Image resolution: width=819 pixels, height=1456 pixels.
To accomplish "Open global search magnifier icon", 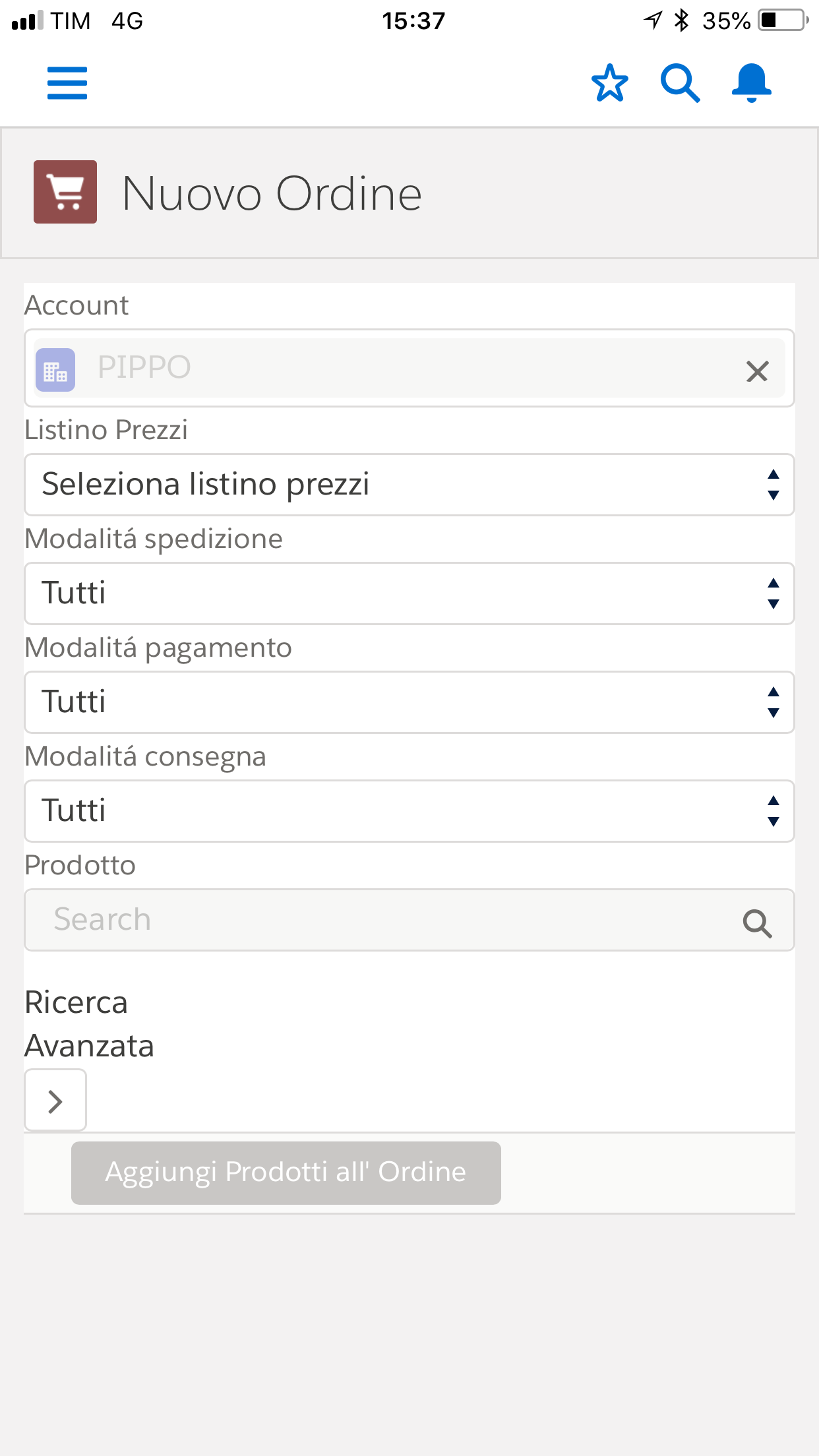I will 680,83.
